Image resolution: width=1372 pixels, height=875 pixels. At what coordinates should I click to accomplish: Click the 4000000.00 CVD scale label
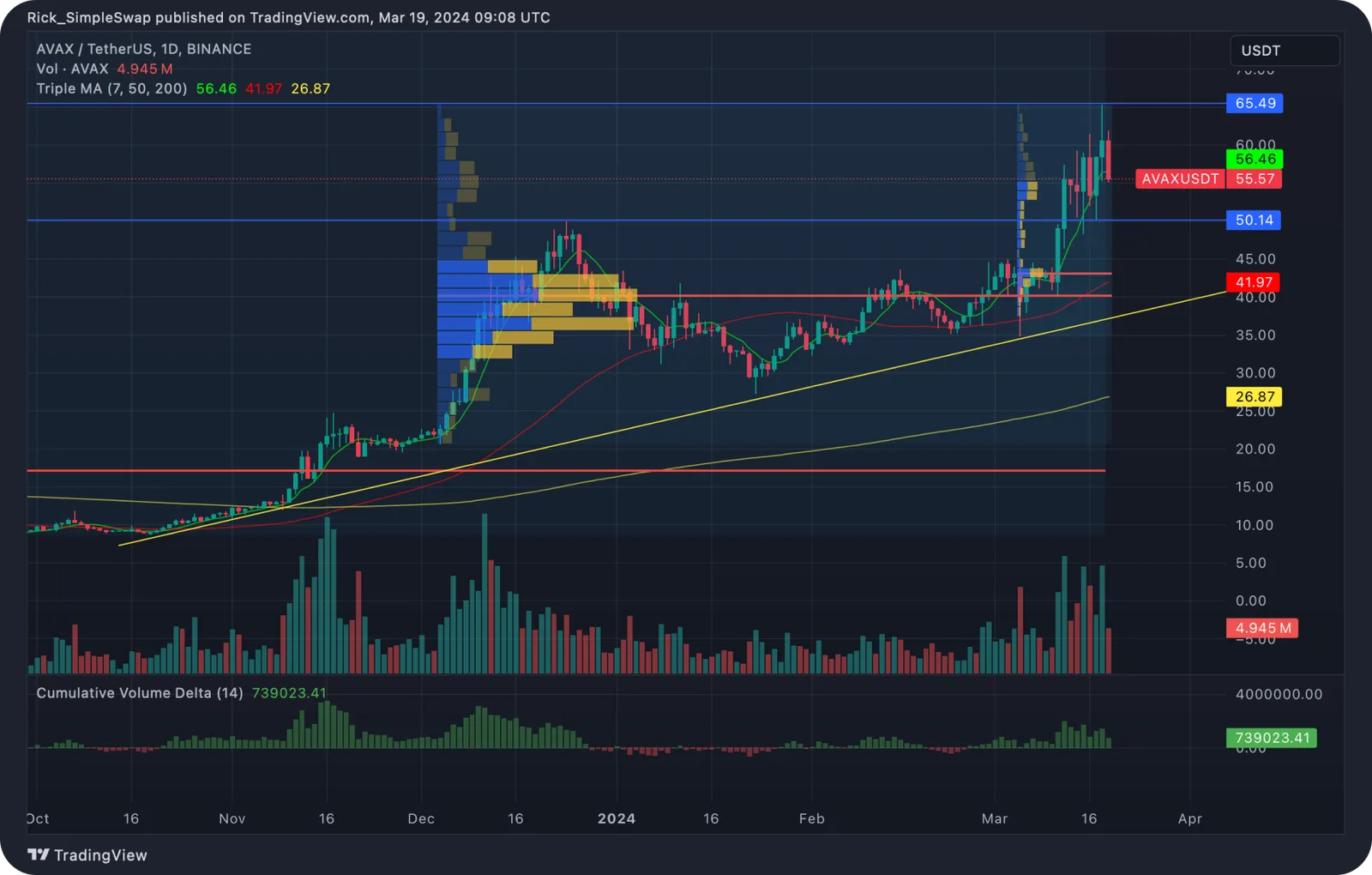point(1279,694)
